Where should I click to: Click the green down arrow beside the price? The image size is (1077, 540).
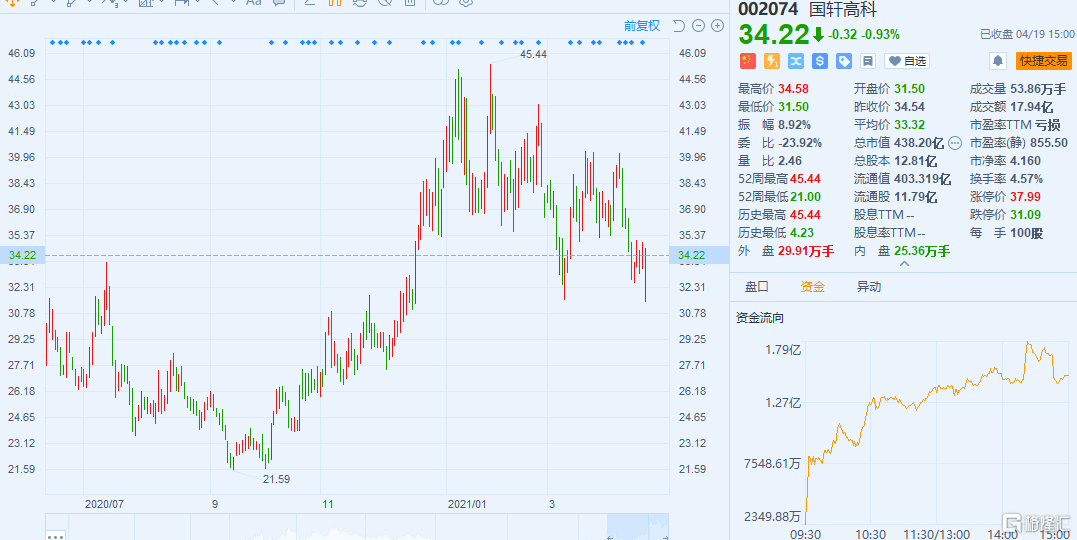pos(818,34)
